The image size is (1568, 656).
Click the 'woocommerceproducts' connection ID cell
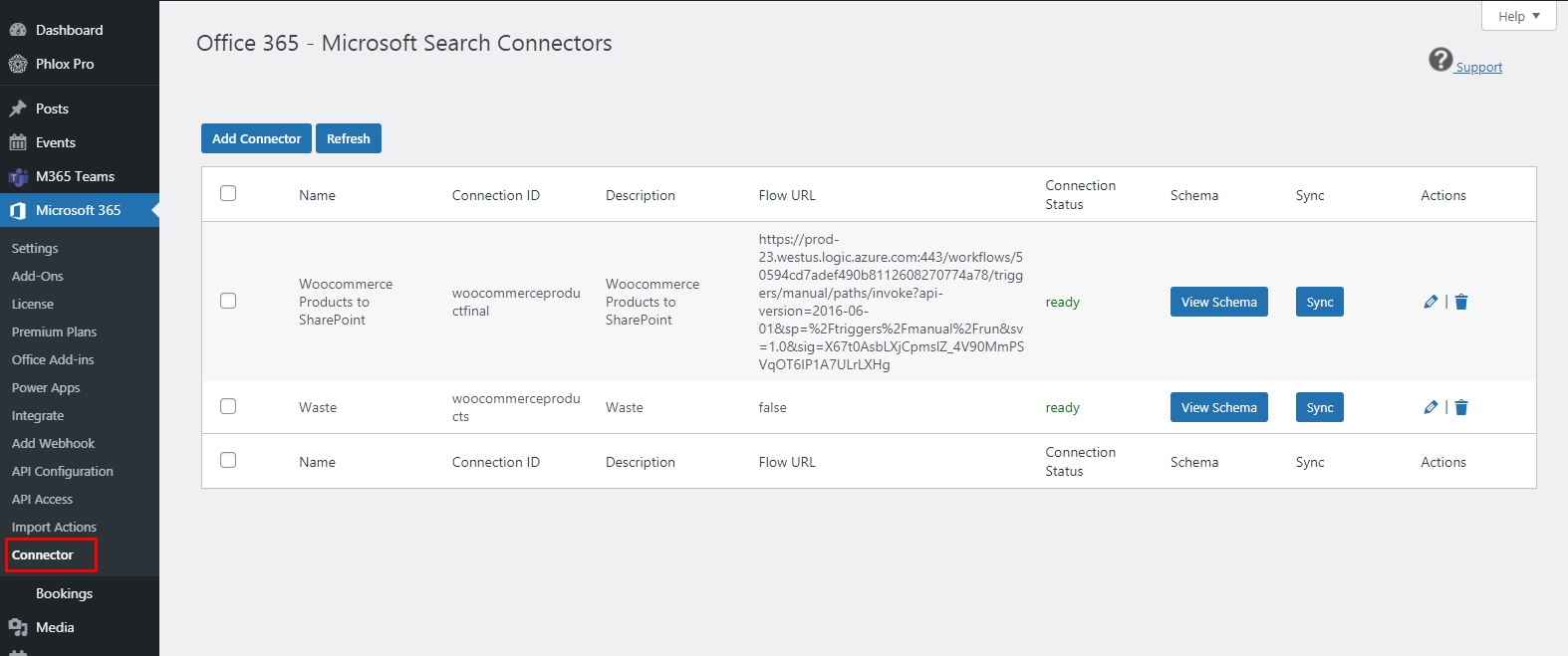(516, 407)
